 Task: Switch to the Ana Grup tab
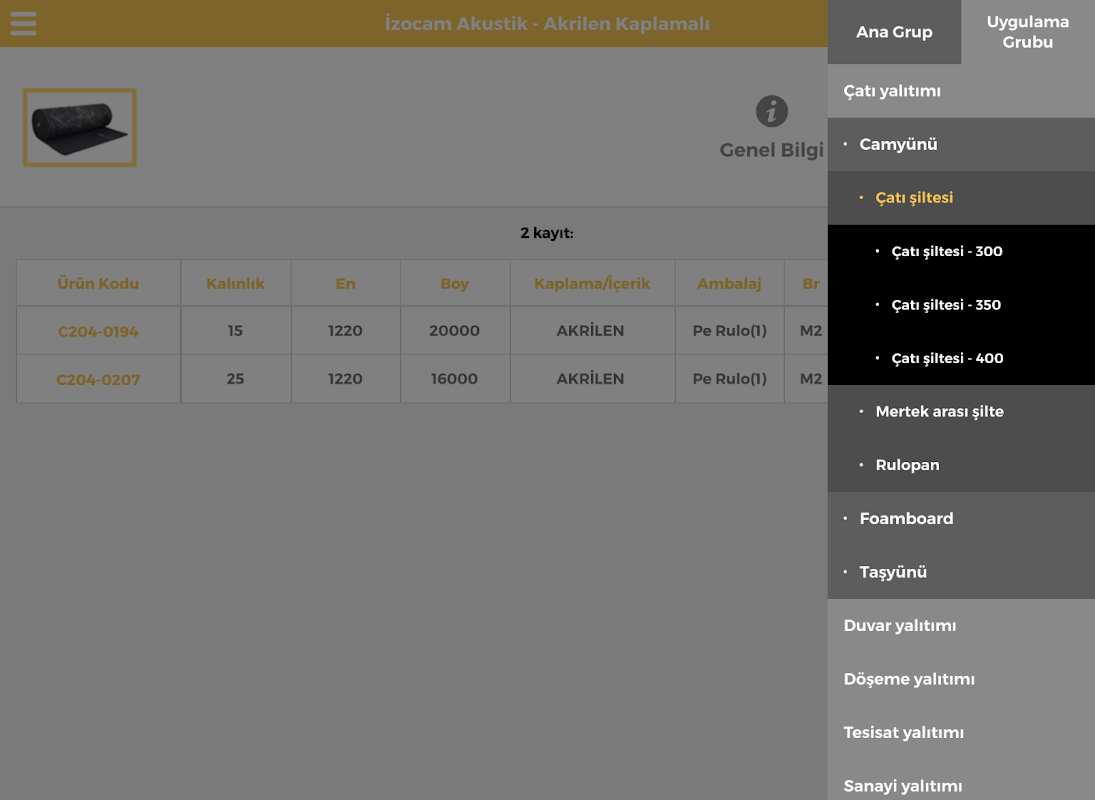tap(894, 32)
